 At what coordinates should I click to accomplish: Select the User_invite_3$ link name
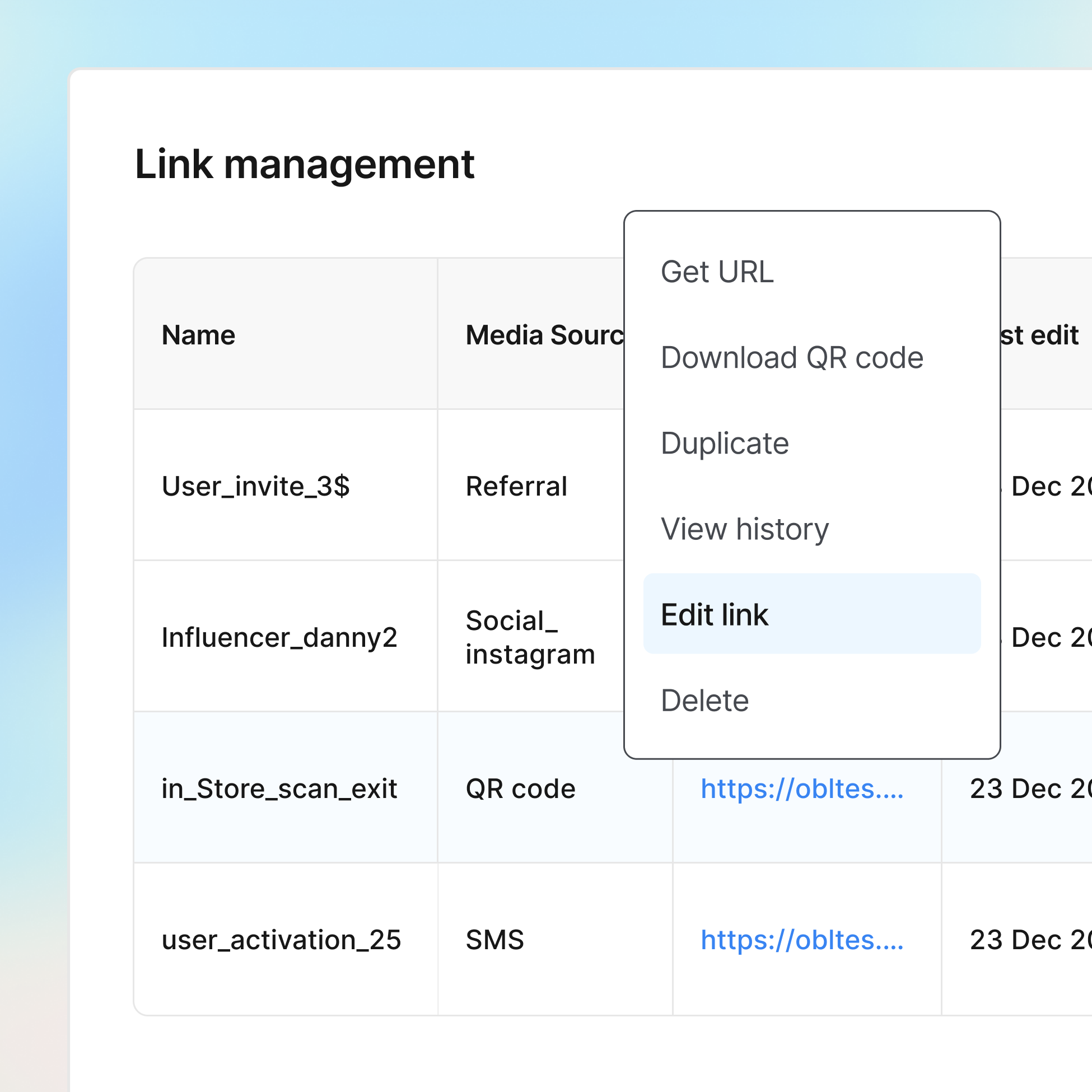click(x=255, y=486)
